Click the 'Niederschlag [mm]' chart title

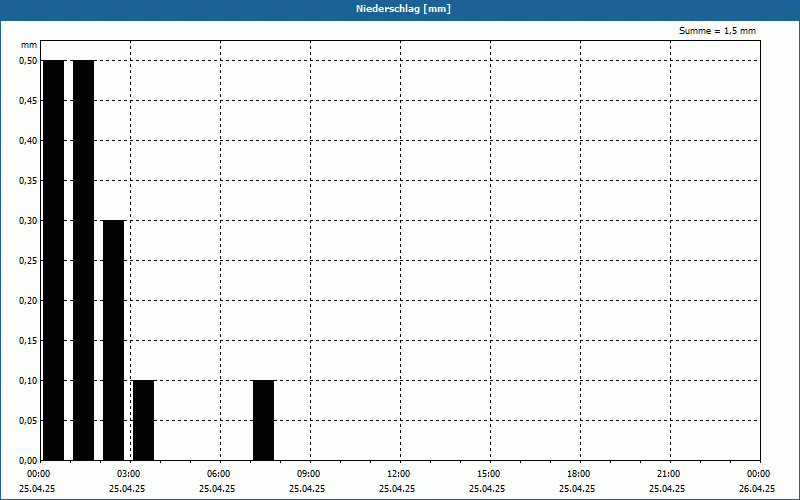coord(403,9)
